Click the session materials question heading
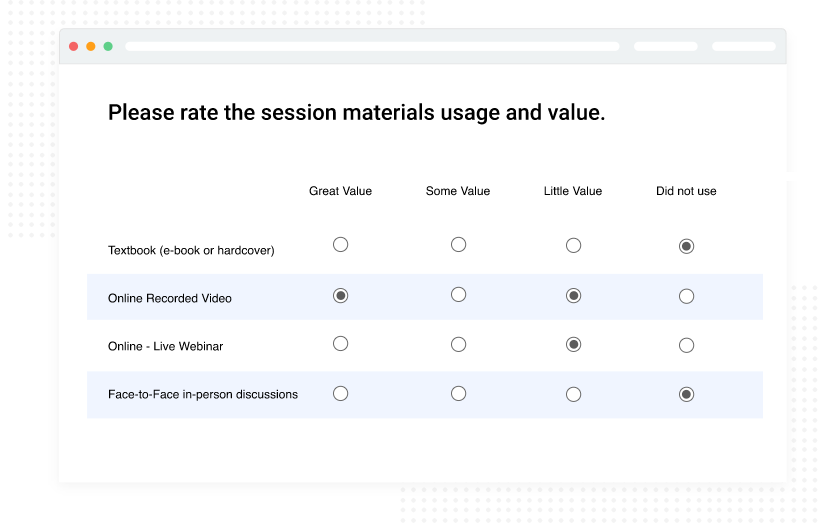The height and width of the screenshot is (523, 818). (356, 113)
